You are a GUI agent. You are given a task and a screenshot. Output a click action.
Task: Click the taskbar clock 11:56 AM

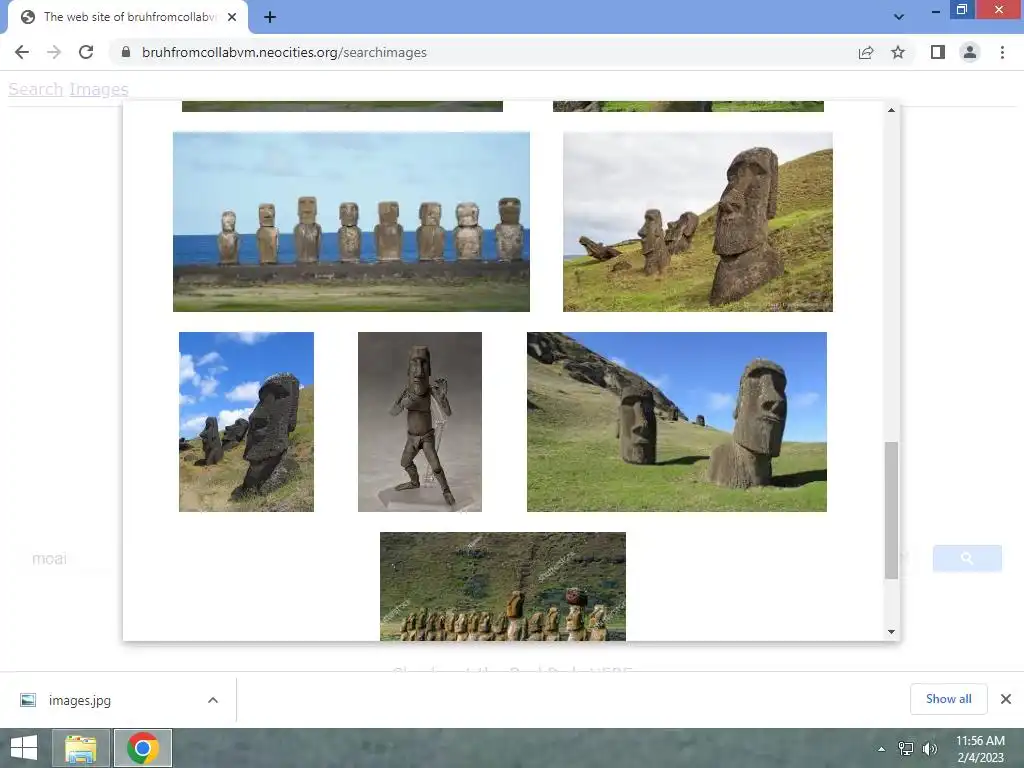click(980, 749)
